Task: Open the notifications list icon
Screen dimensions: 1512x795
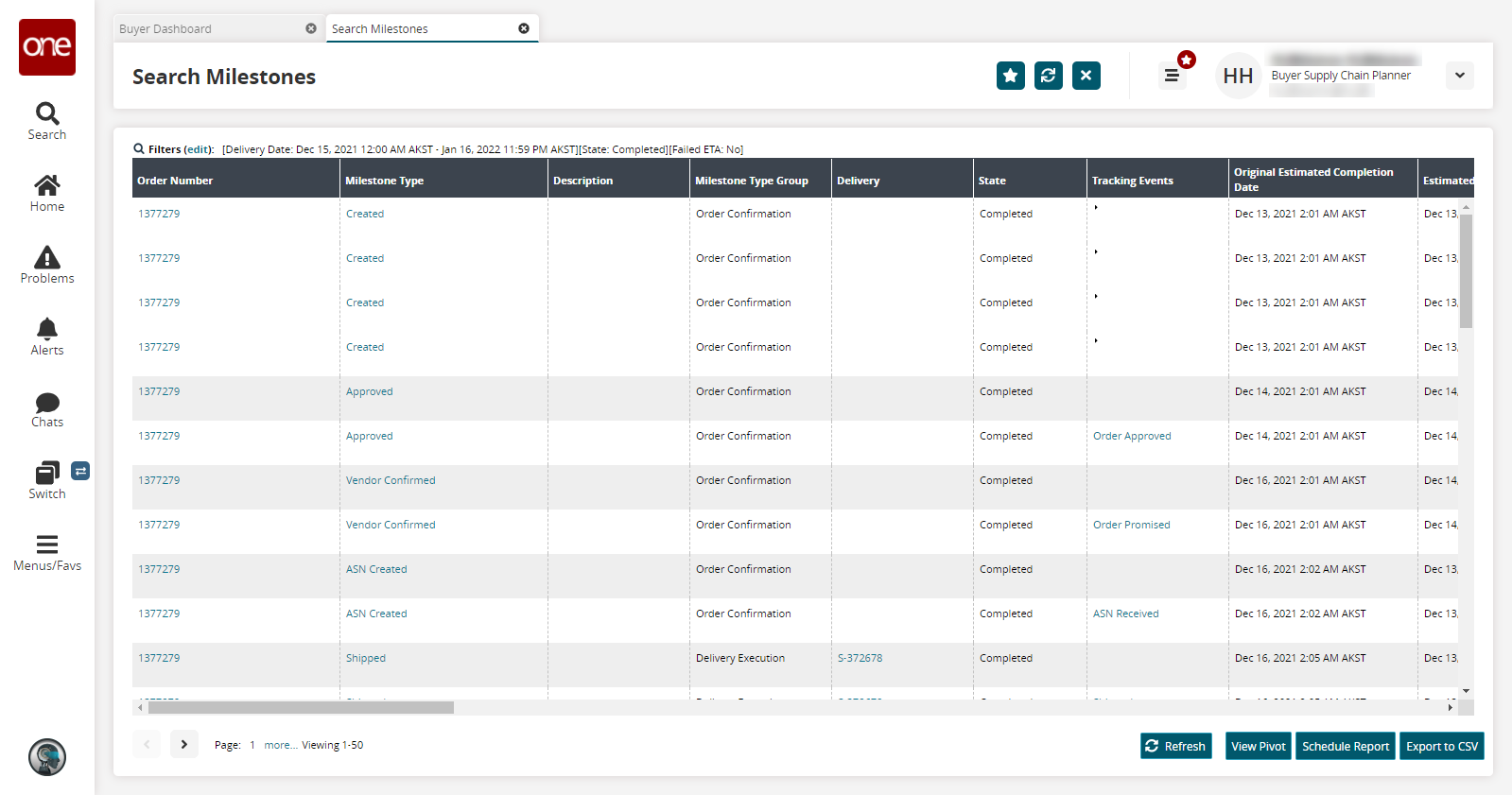Action: (x=1172, y=76)
